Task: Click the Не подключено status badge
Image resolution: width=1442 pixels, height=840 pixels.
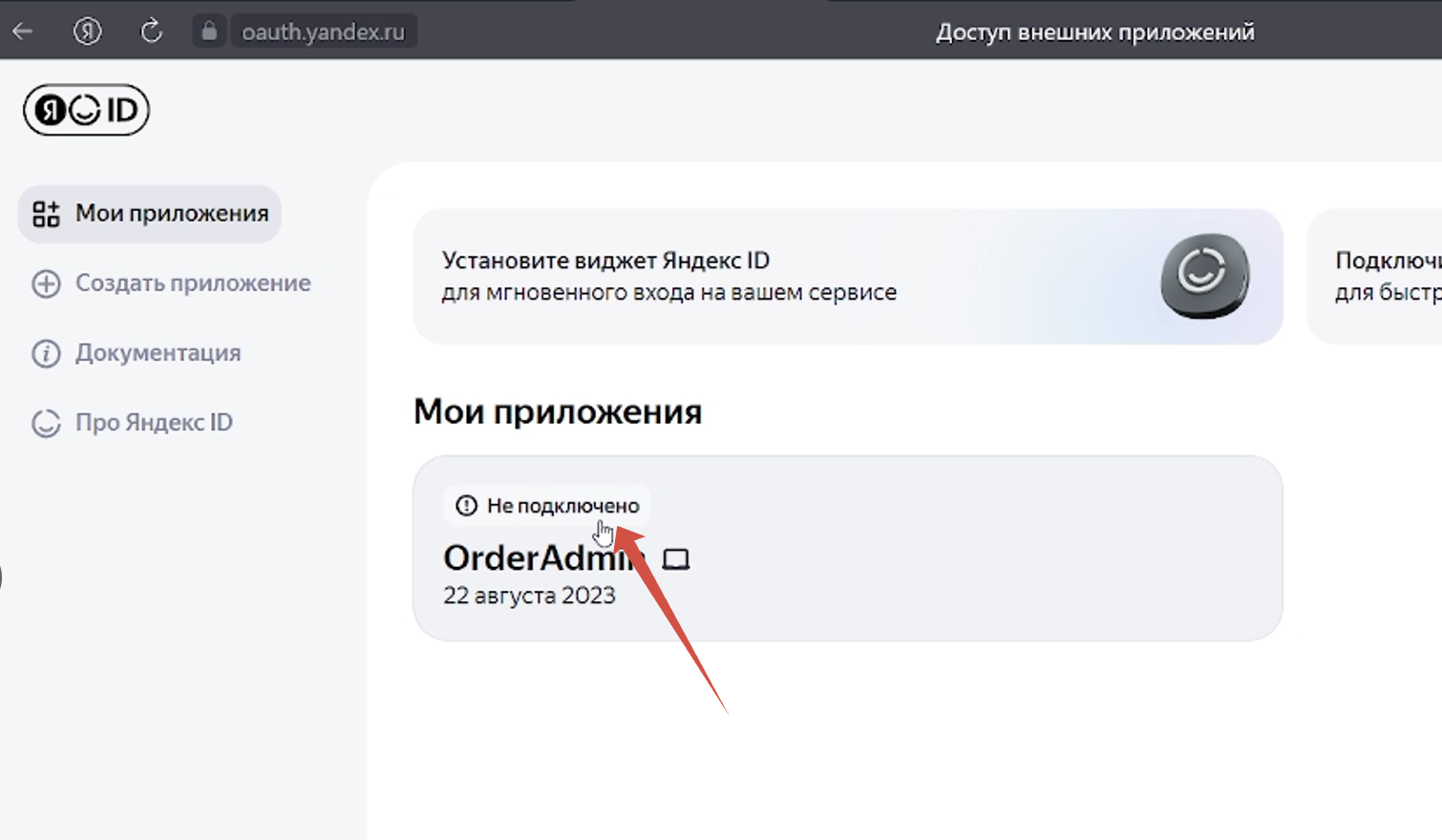Action: click(x=547, y=506)
